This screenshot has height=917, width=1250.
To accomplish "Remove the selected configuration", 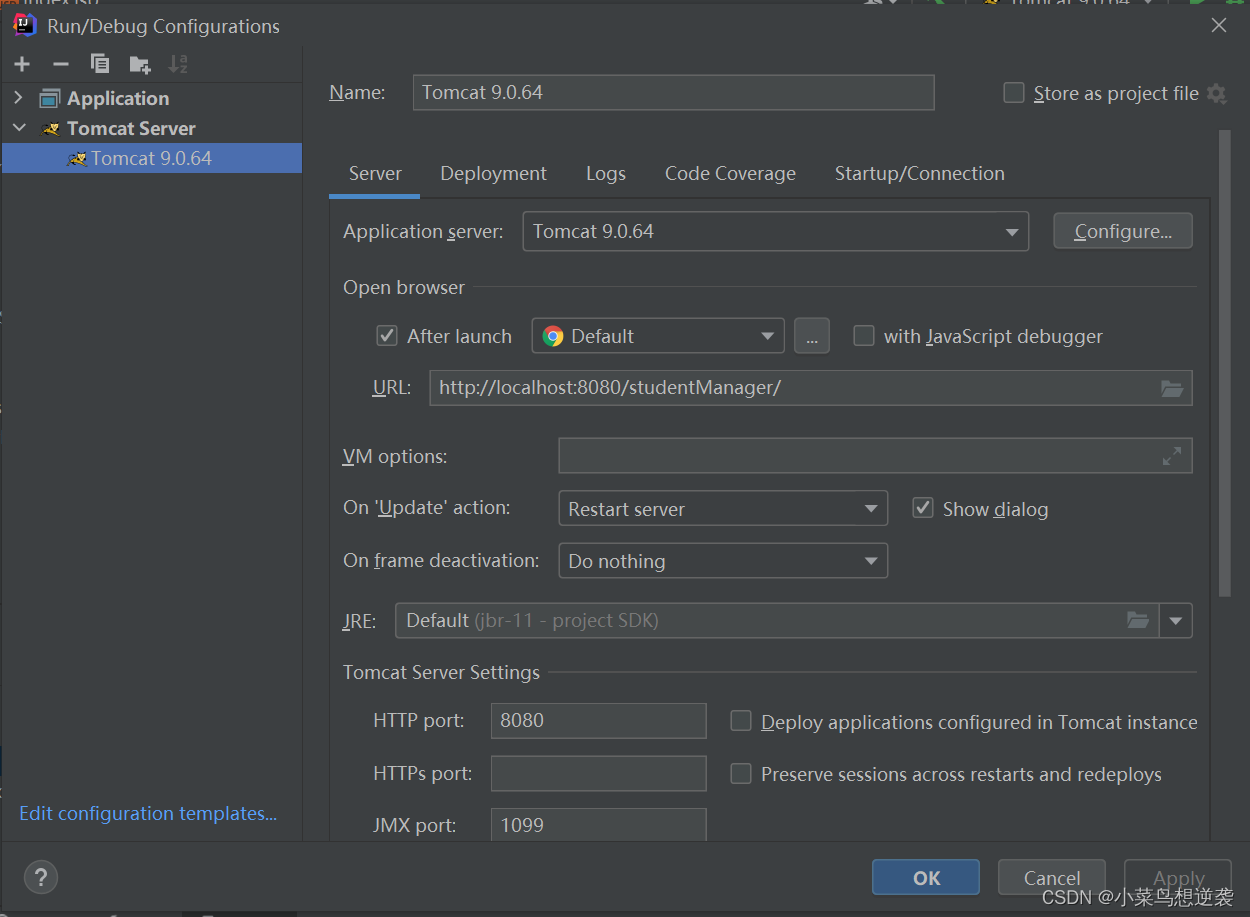I will (61, 64).
